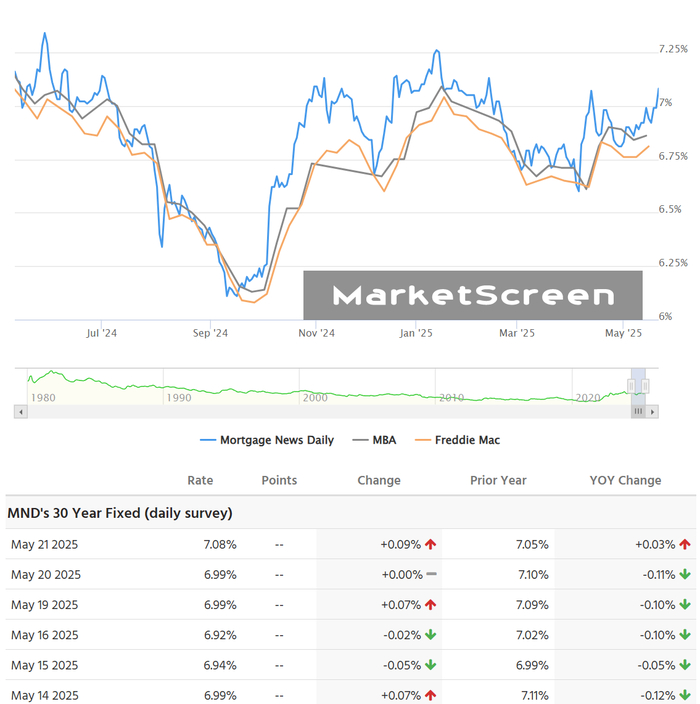700x704 pixels.
Task: Click the green down arrow in May 14 YOY change
Action: (x=685, y=694)
